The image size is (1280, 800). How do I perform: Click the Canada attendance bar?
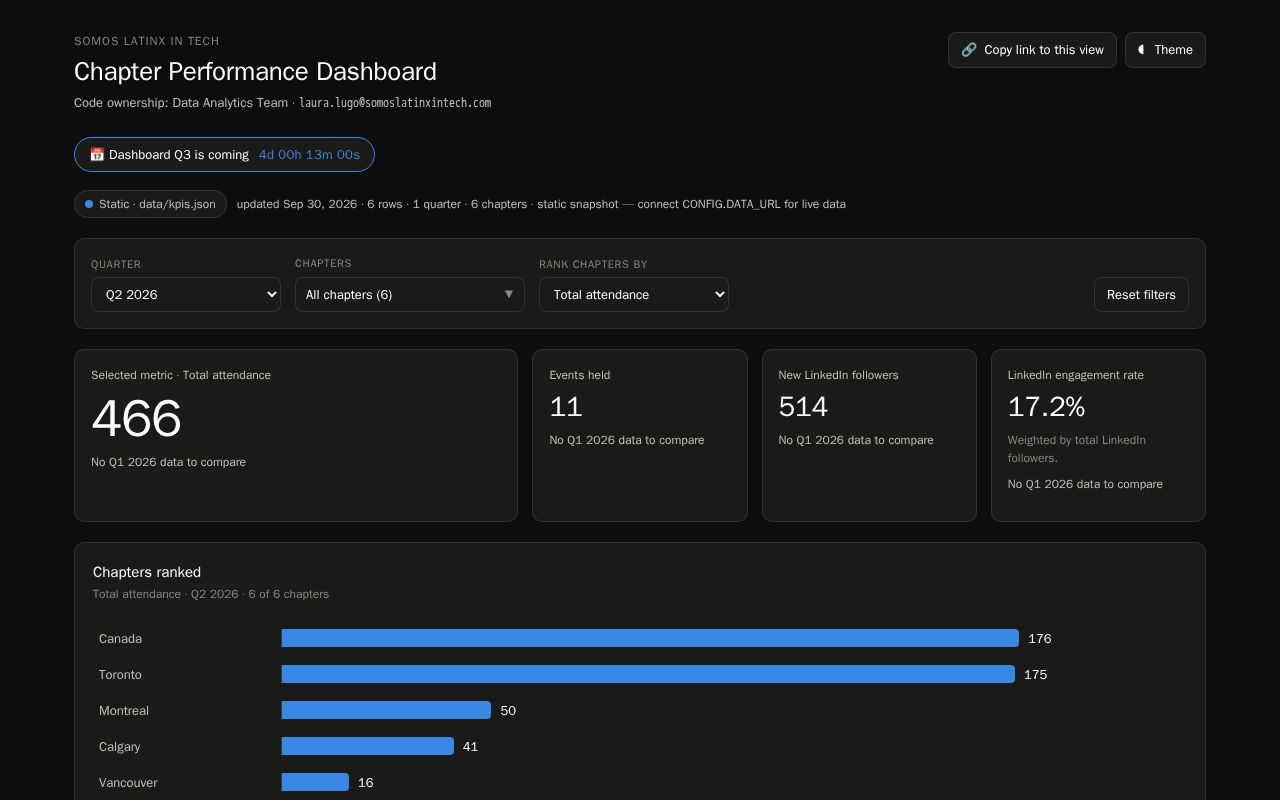pos(650,638)
